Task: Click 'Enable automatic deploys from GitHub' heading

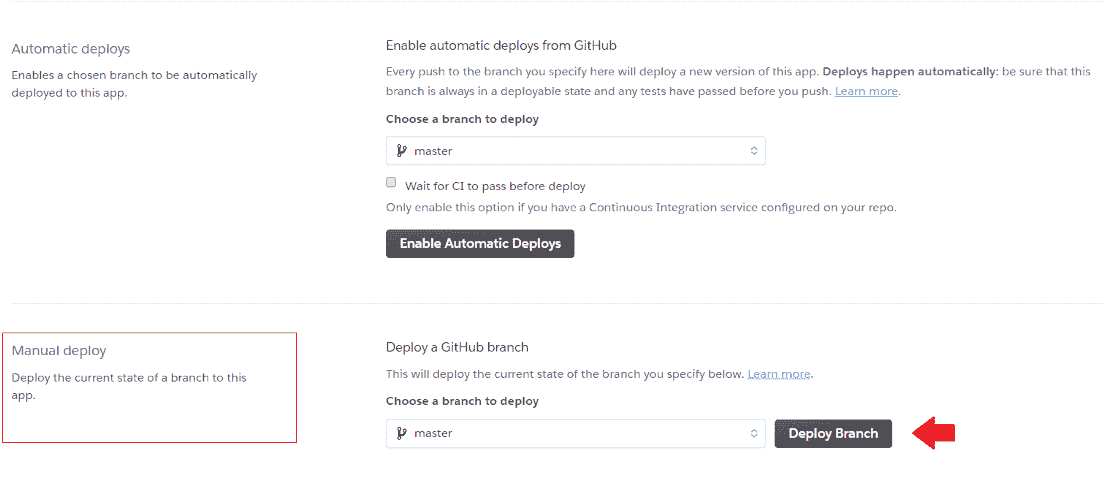Action: tap(508, 46)
